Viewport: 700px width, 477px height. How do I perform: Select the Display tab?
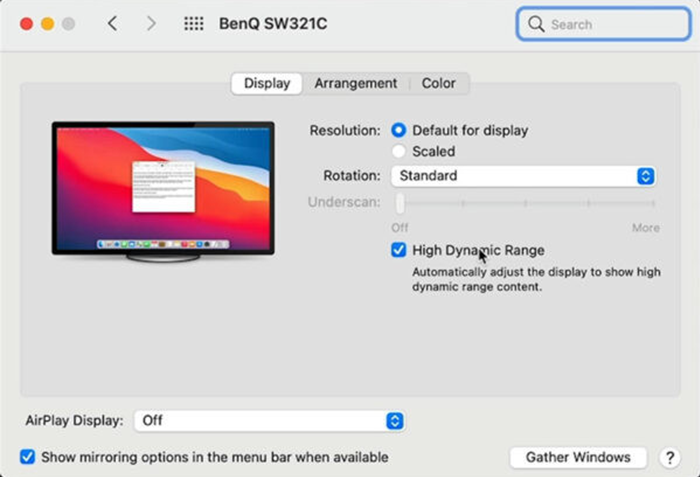267,84
